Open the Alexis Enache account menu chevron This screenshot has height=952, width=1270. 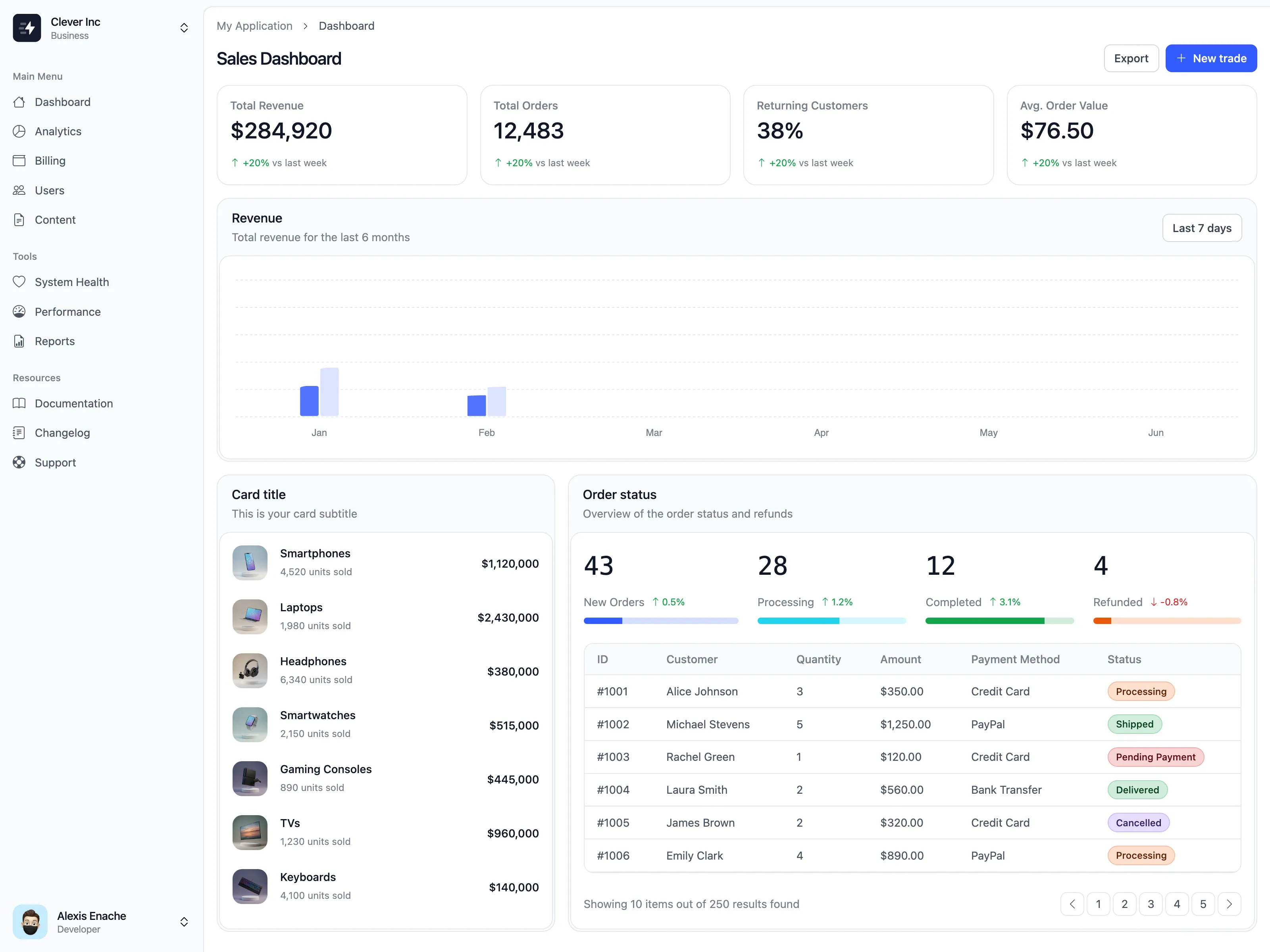tap(184, 921)
